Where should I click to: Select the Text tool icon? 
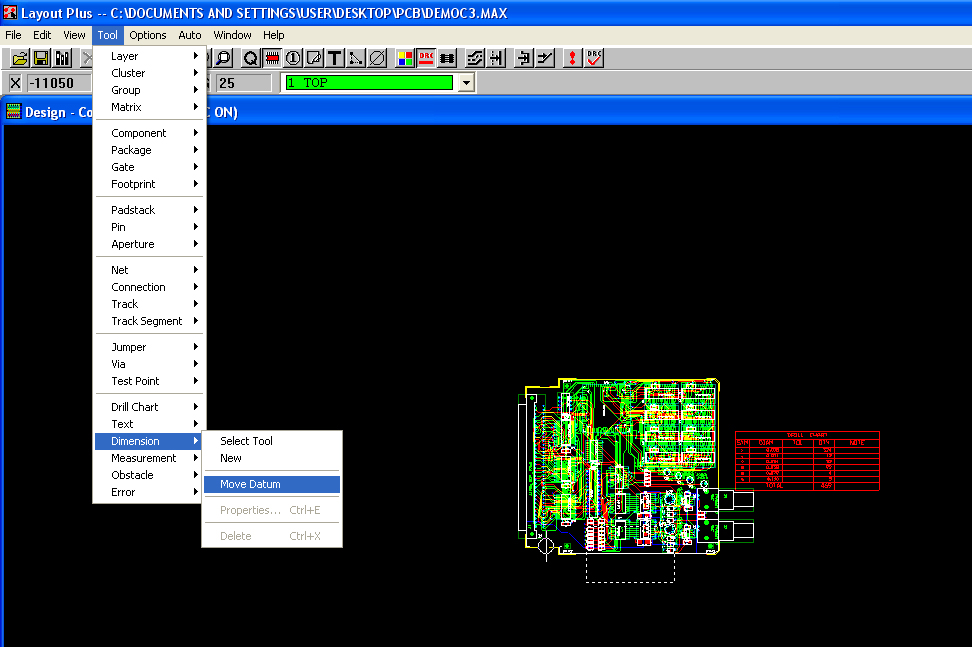tap(335, 59)
